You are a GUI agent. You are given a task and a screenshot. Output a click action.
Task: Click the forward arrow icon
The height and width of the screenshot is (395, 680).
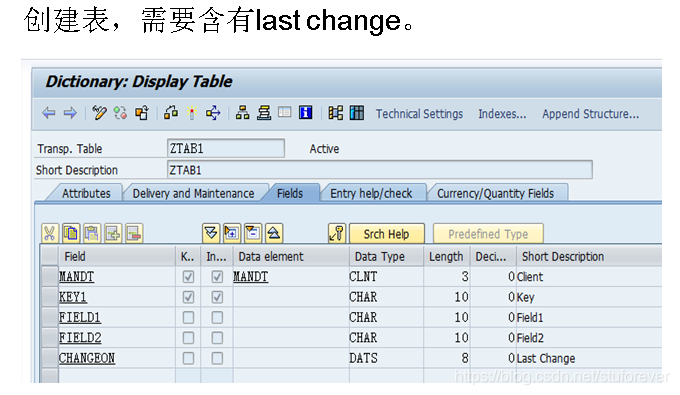point(70,114)
